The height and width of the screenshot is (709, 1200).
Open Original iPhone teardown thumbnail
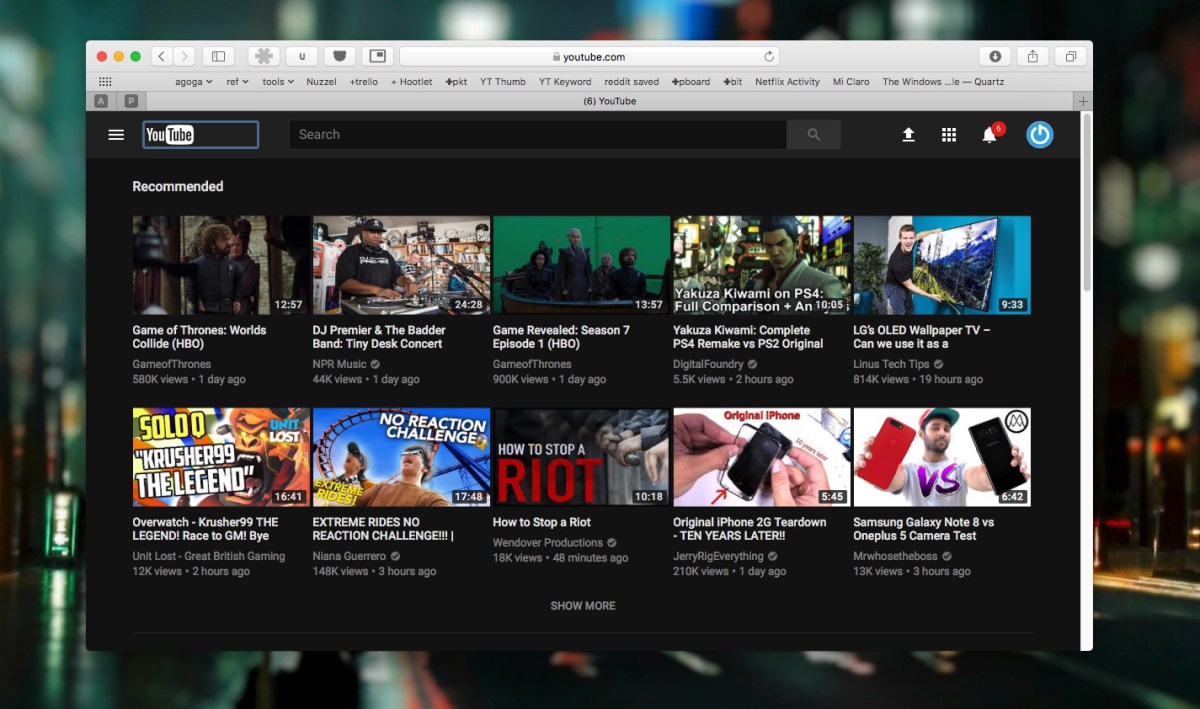pos(762,457)
